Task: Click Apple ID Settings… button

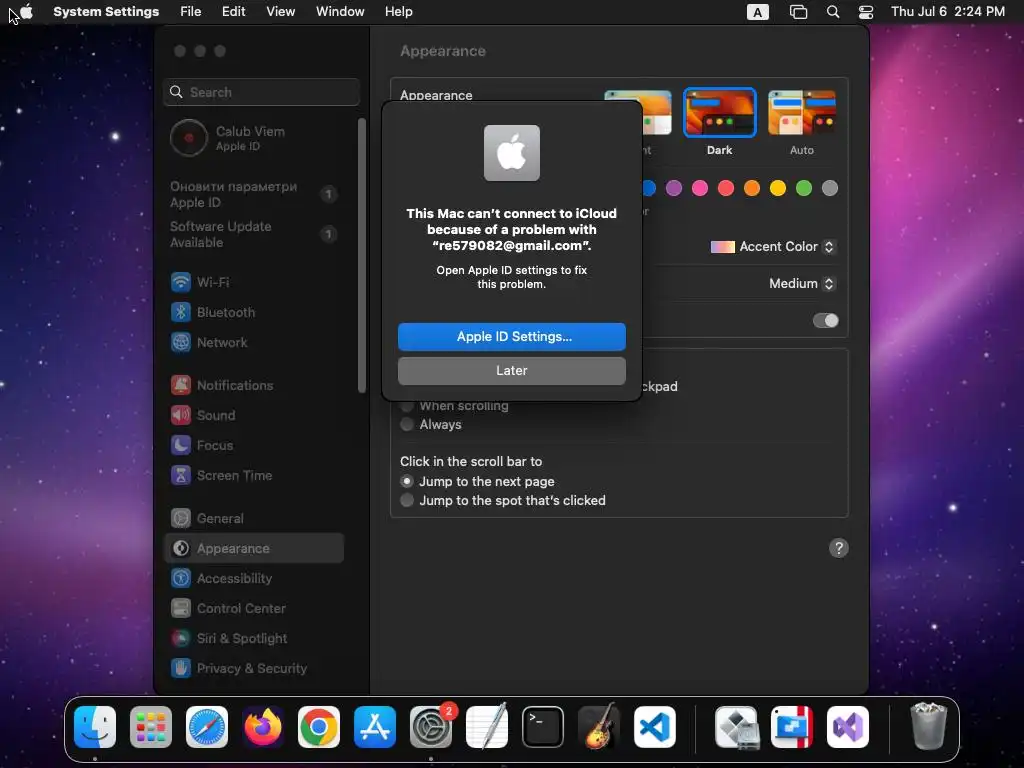Action: (512, 336)
